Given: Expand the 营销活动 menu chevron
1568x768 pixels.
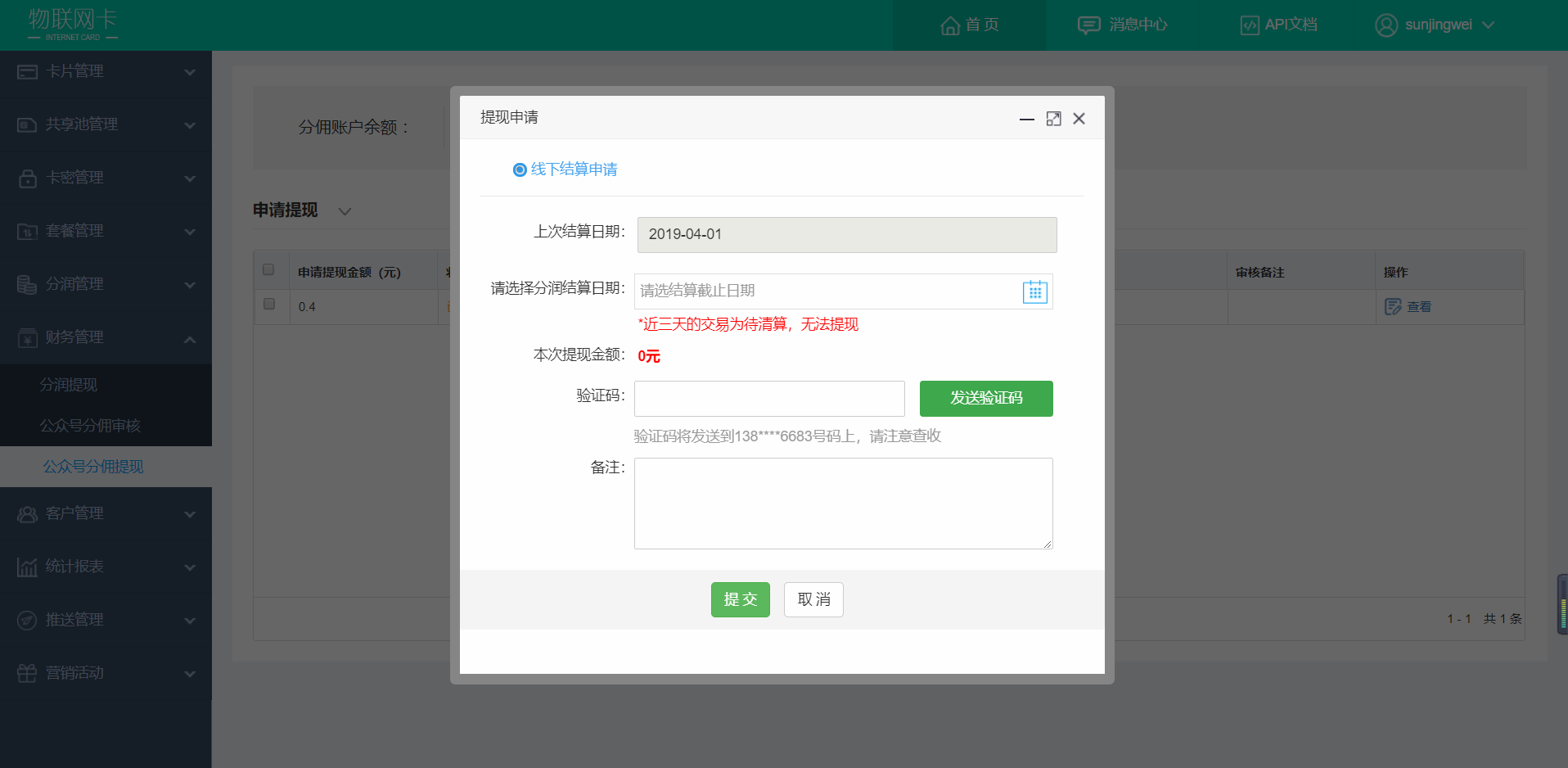Looking at the screenshot, I should [190, 674].
